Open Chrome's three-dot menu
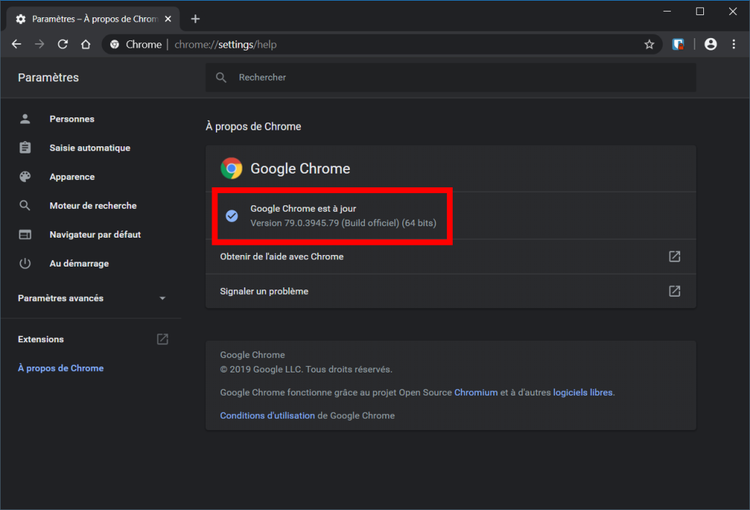 734,44
